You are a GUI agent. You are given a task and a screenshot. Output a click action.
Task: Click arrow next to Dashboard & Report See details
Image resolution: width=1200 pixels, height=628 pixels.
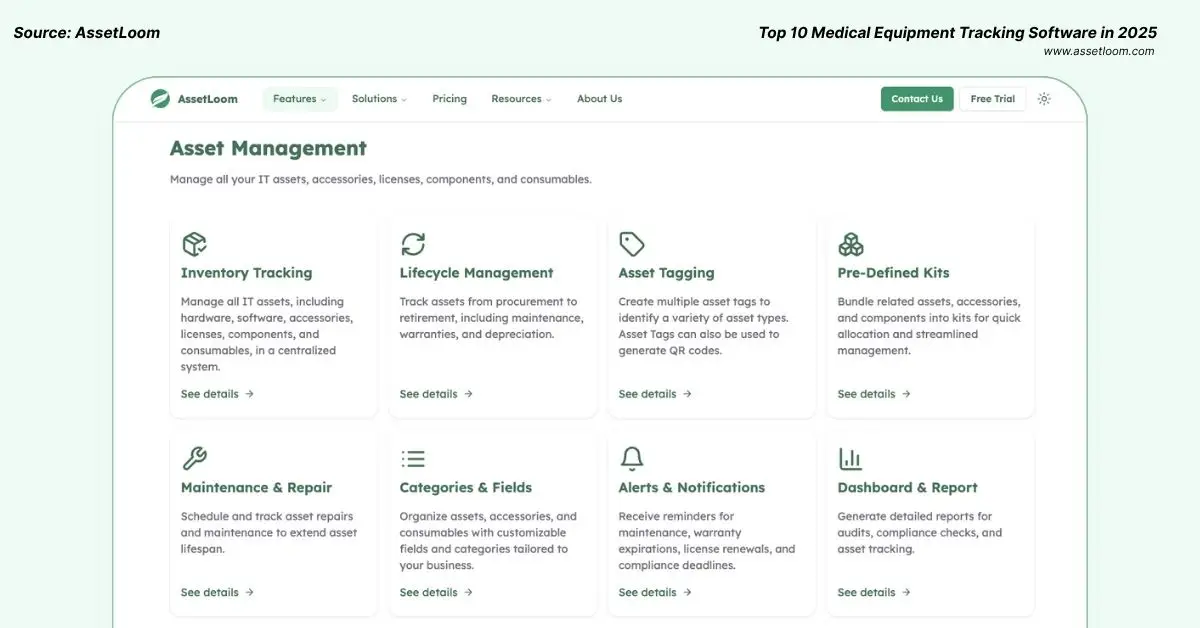tap(906, 592)
